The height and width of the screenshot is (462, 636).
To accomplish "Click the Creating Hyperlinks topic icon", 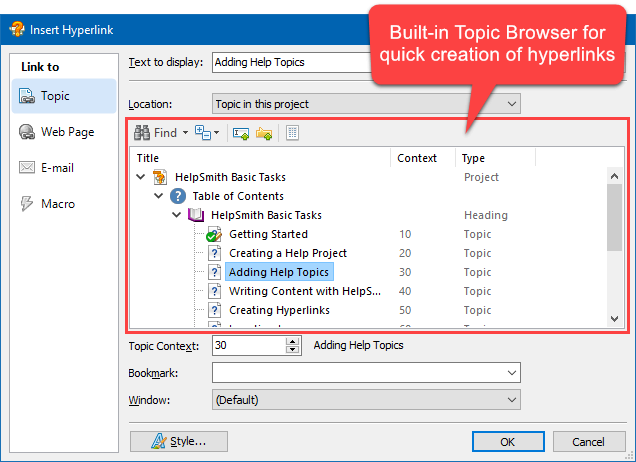I will 214,310.
